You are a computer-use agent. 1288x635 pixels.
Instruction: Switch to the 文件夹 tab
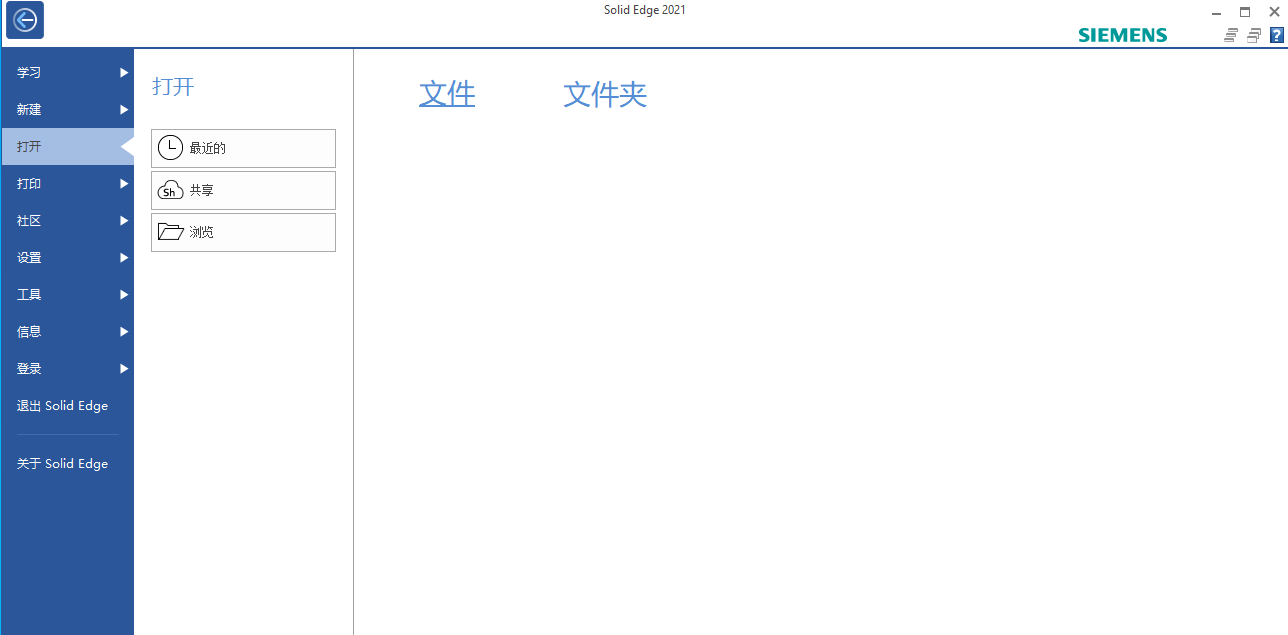[x=605, y=94]
